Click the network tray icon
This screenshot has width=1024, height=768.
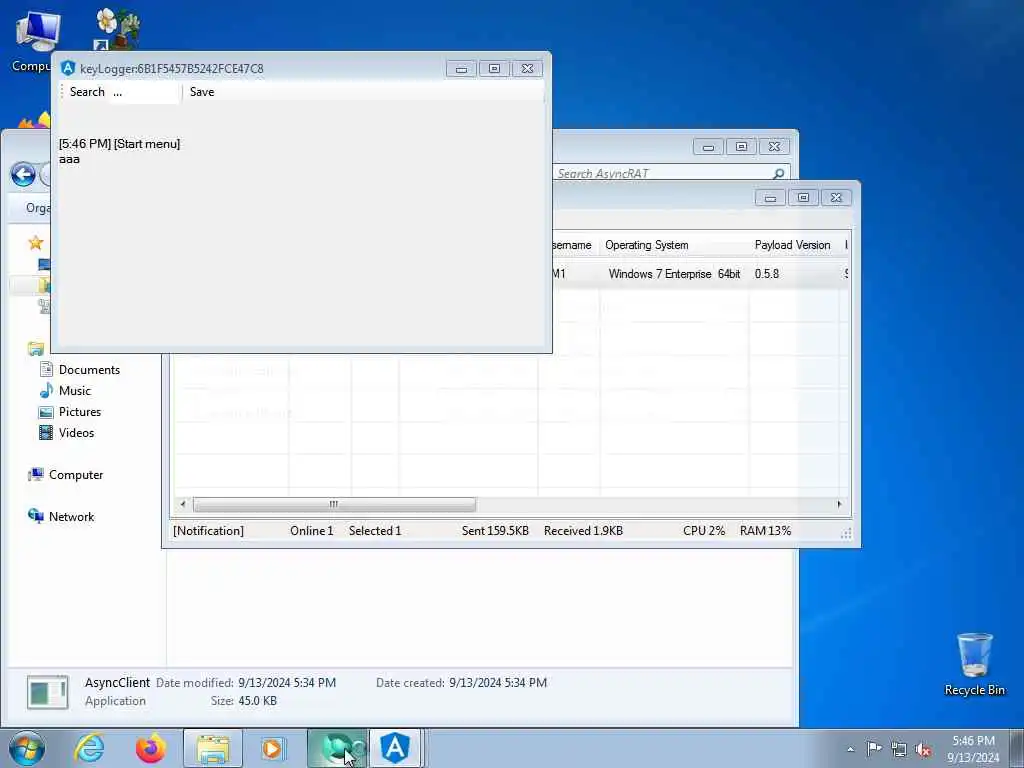pos(899,749)
